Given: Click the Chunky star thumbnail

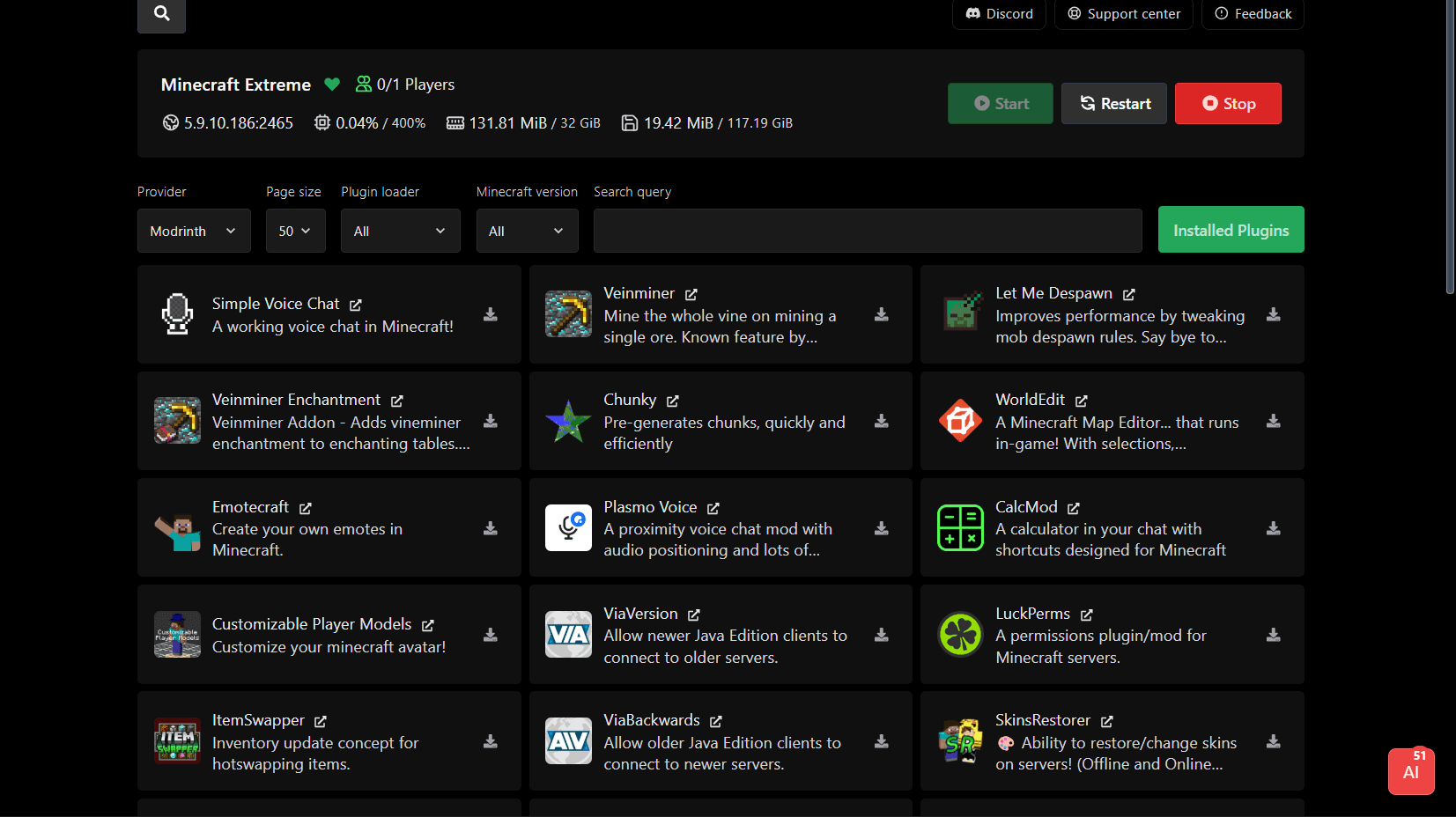Looking at the screenshot, I should [x=568, y=421].
